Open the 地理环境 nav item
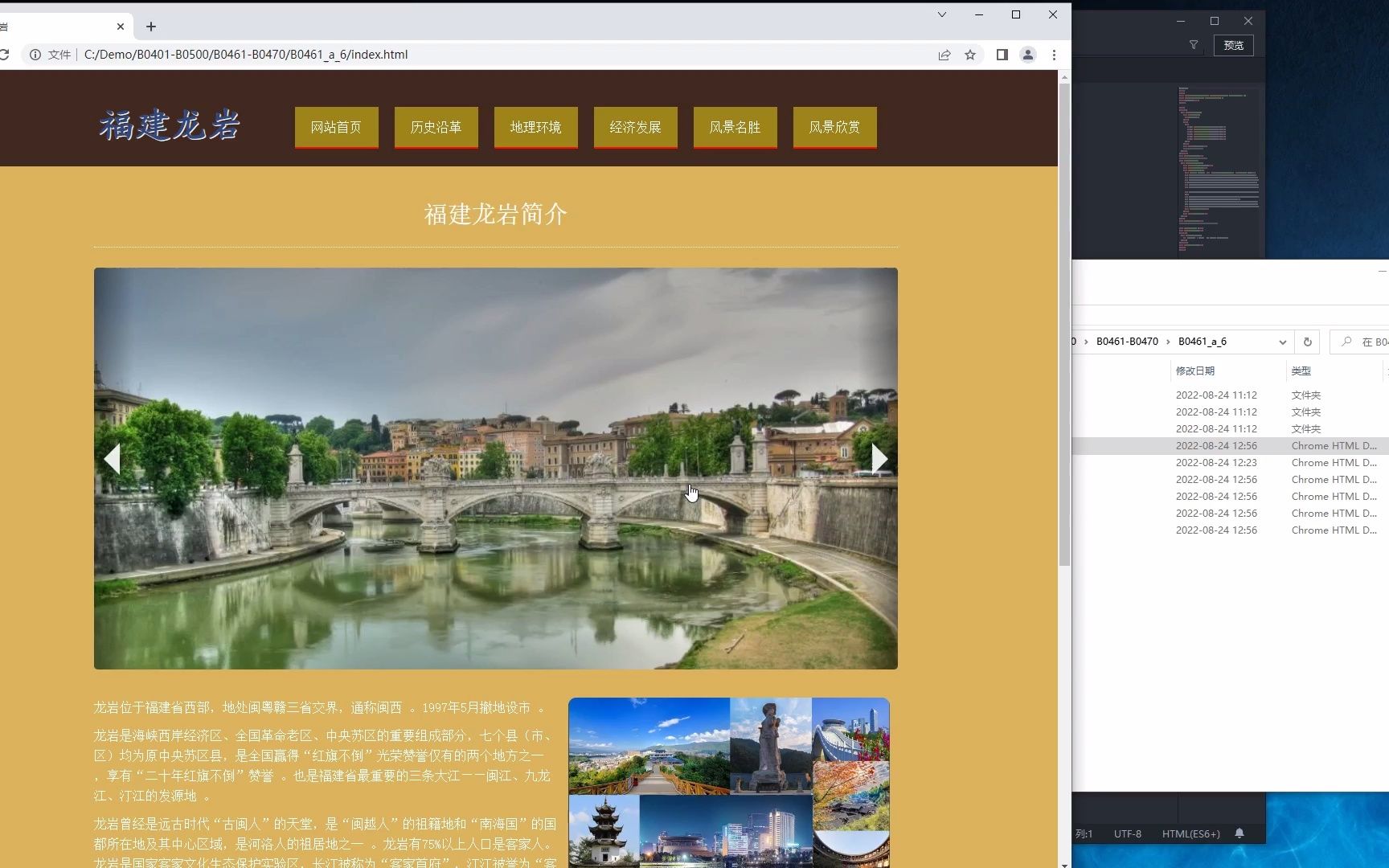1389x868 pixels. [x=536, y=127]
